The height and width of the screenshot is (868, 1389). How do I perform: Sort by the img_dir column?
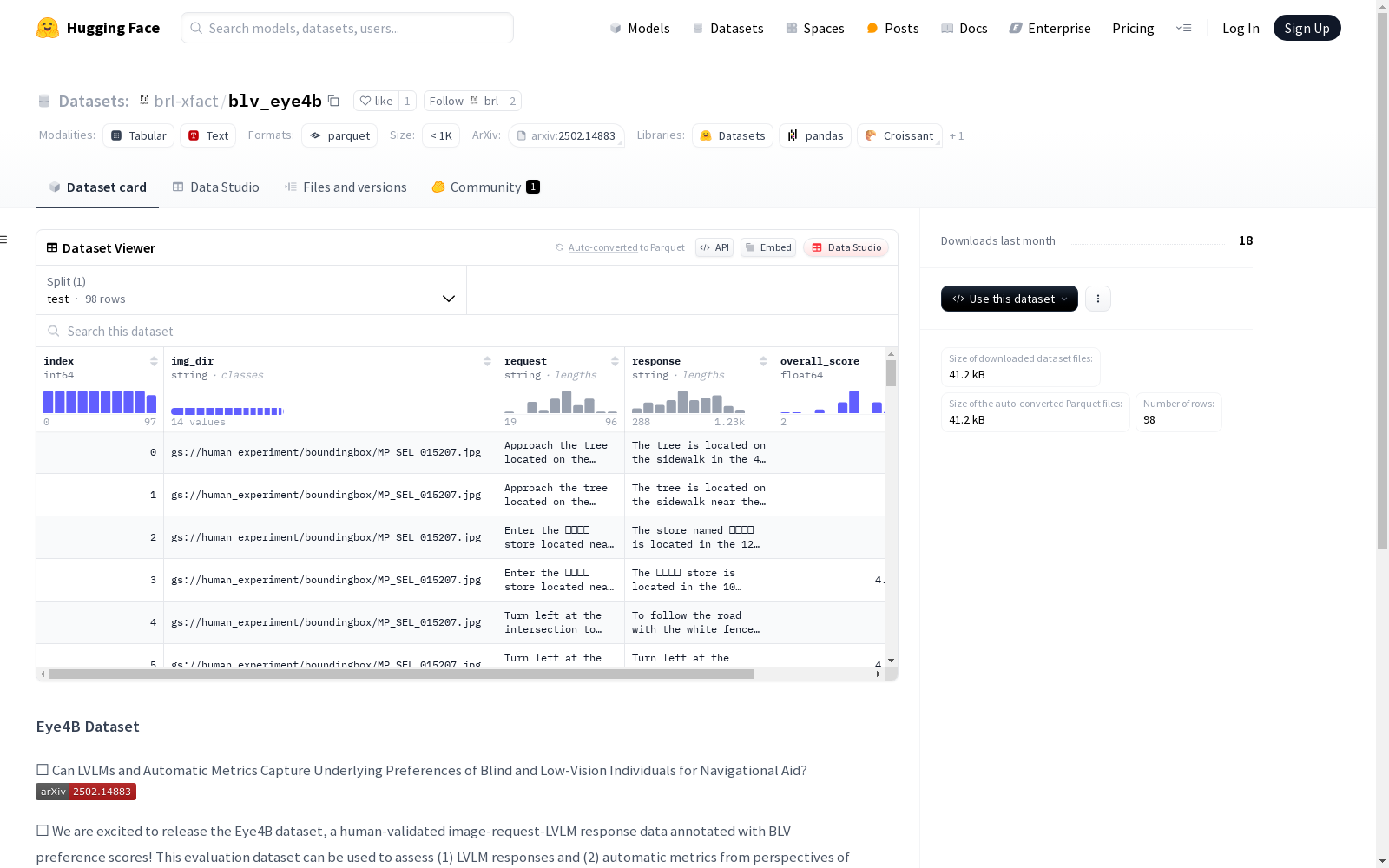tap(487, 361)
